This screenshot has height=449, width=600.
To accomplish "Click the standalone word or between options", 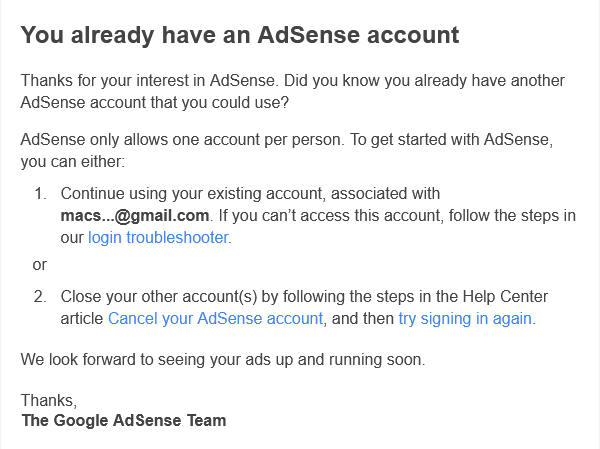I will tap(40, 265).
